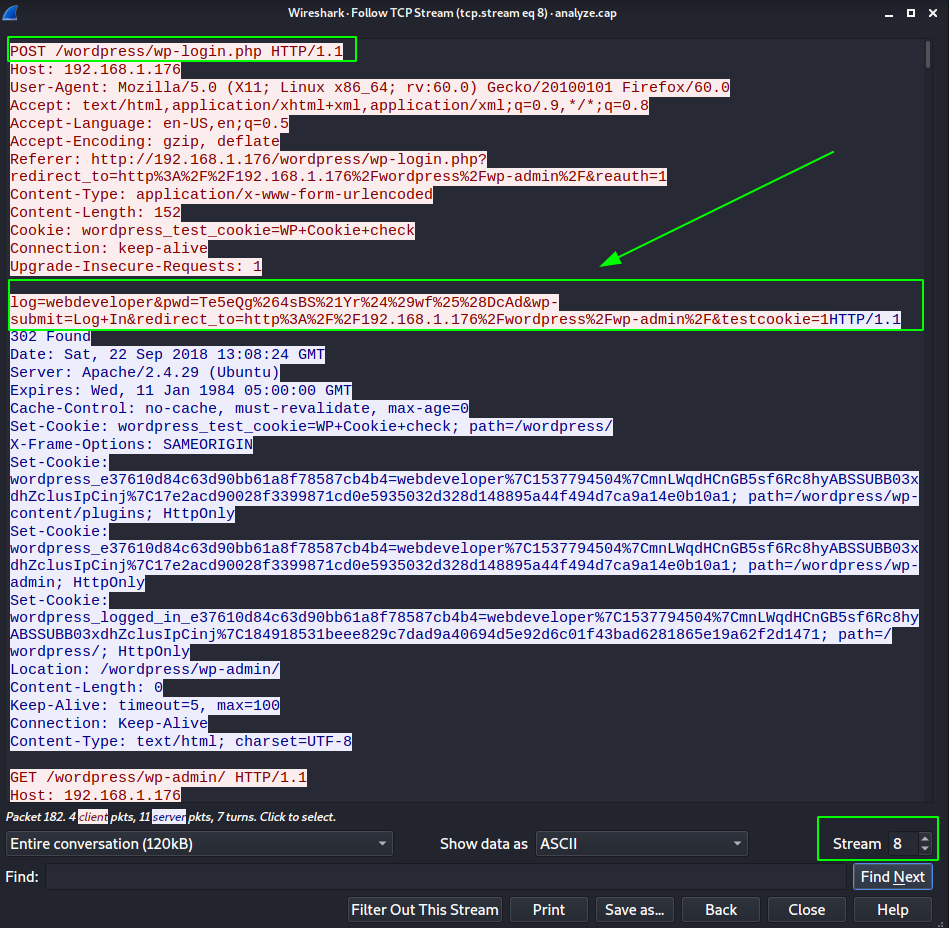Click the log=webdeveloper credentials line
Image resolution: width=949 pixels, height=928 pixels.
tap(285, 301)
